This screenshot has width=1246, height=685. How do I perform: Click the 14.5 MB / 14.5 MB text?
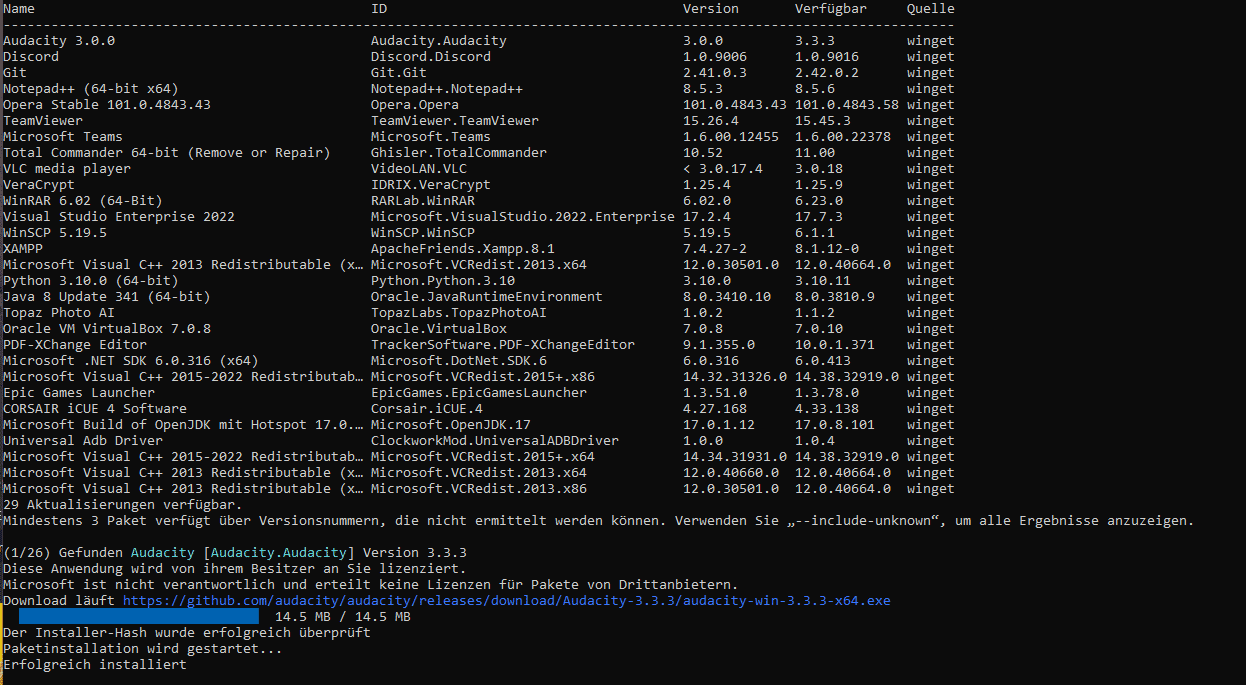coord(342,617)
